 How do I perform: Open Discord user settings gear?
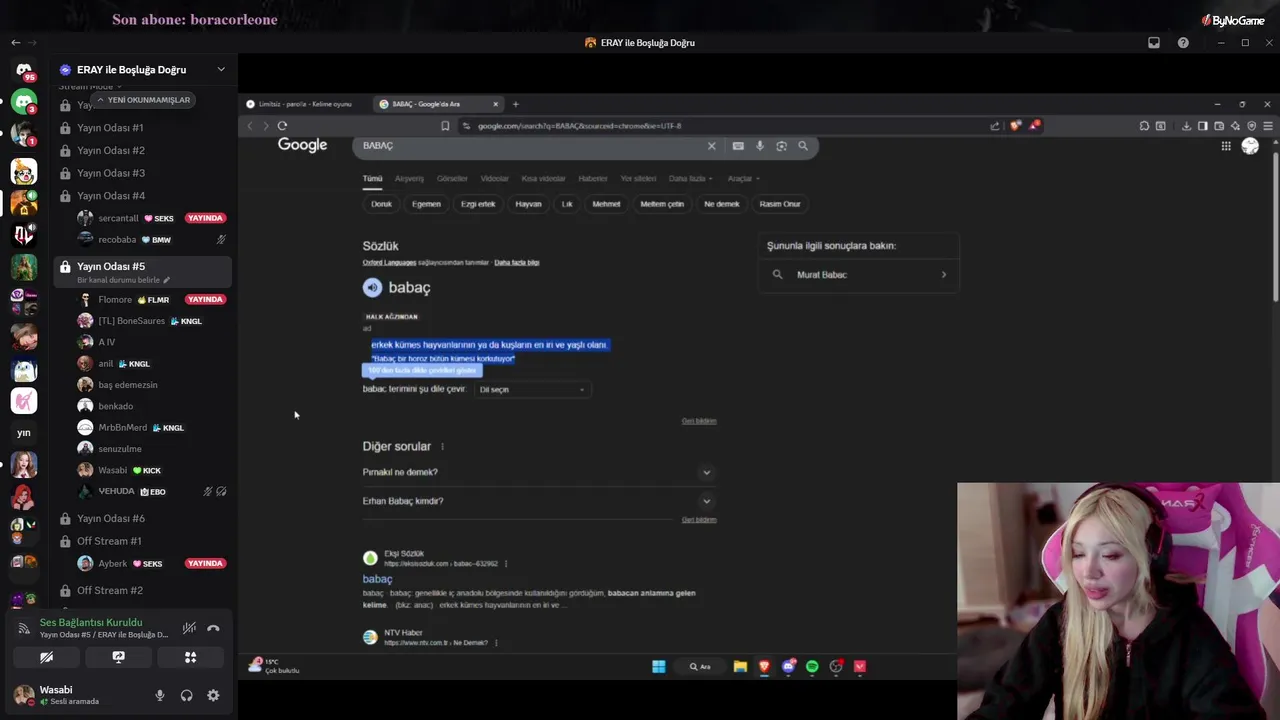(x=213, y=695)
